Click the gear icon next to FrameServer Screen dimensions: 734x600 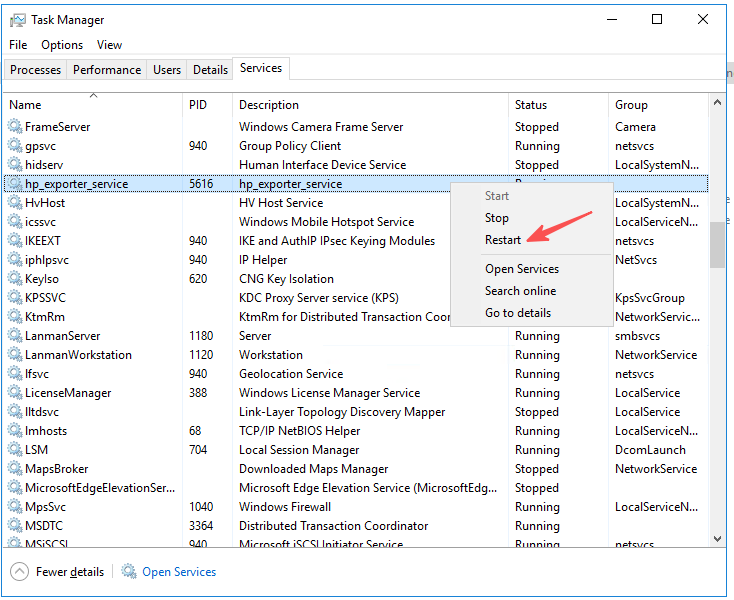click(x=14, y=127)
